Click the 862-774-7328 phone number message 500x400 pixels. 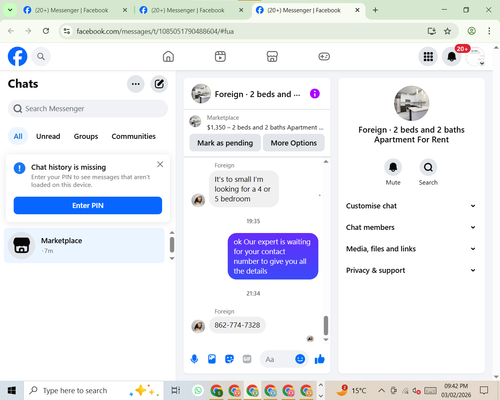pyautogui.click(x=237, y=325)
